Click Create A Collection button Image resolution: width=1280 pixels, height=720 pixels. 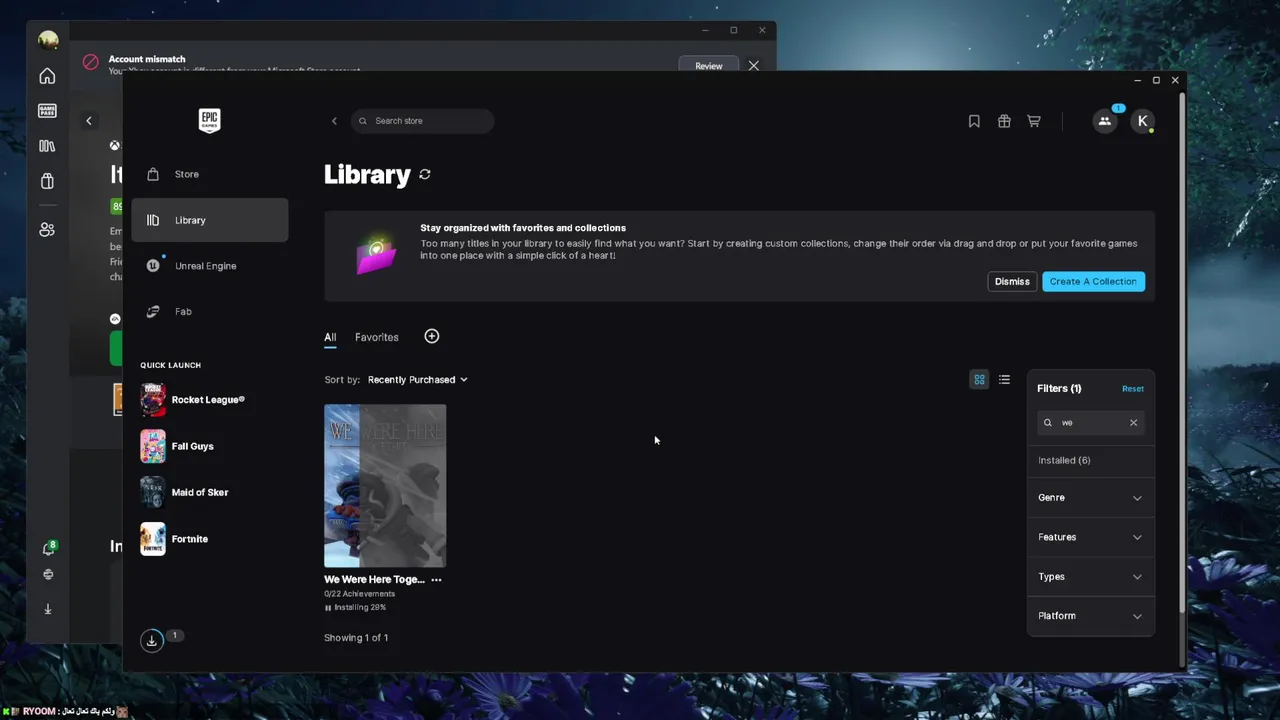(1093, 282)
